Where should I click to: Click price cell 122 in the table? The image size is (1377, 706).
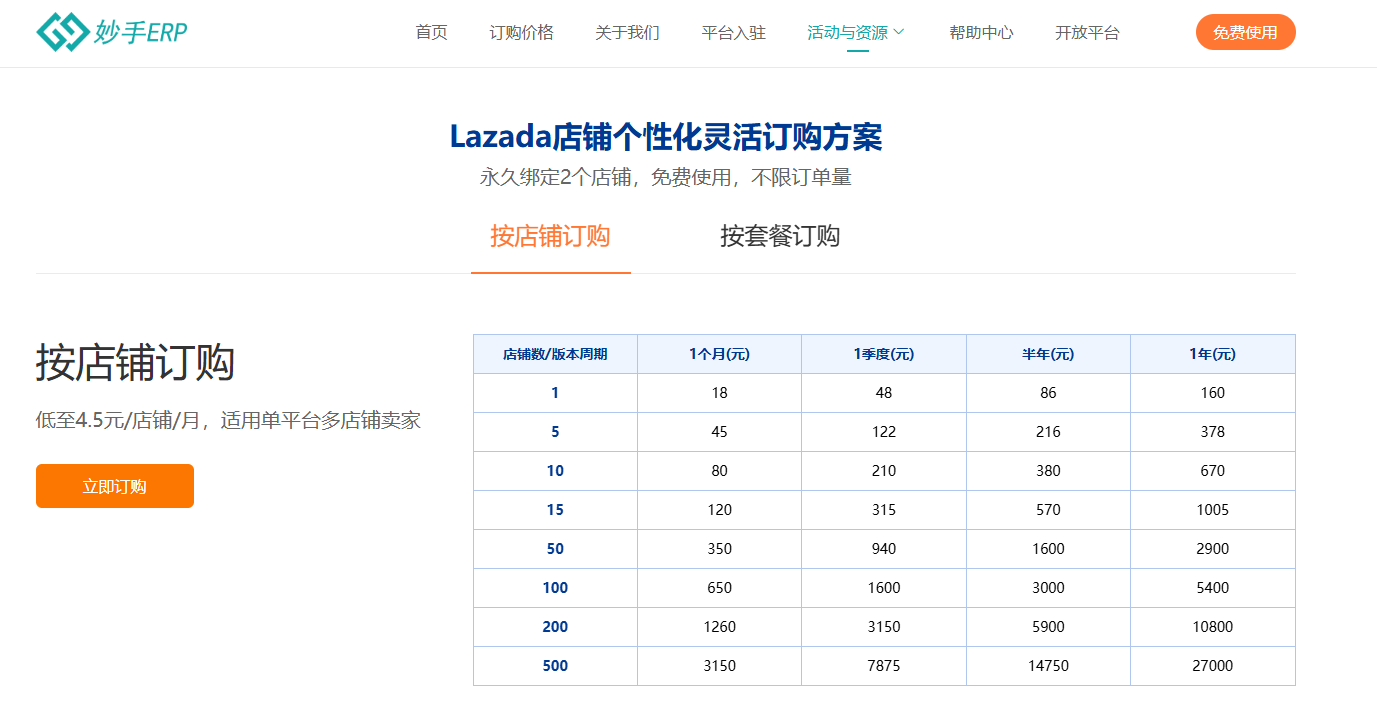(884, 432)
